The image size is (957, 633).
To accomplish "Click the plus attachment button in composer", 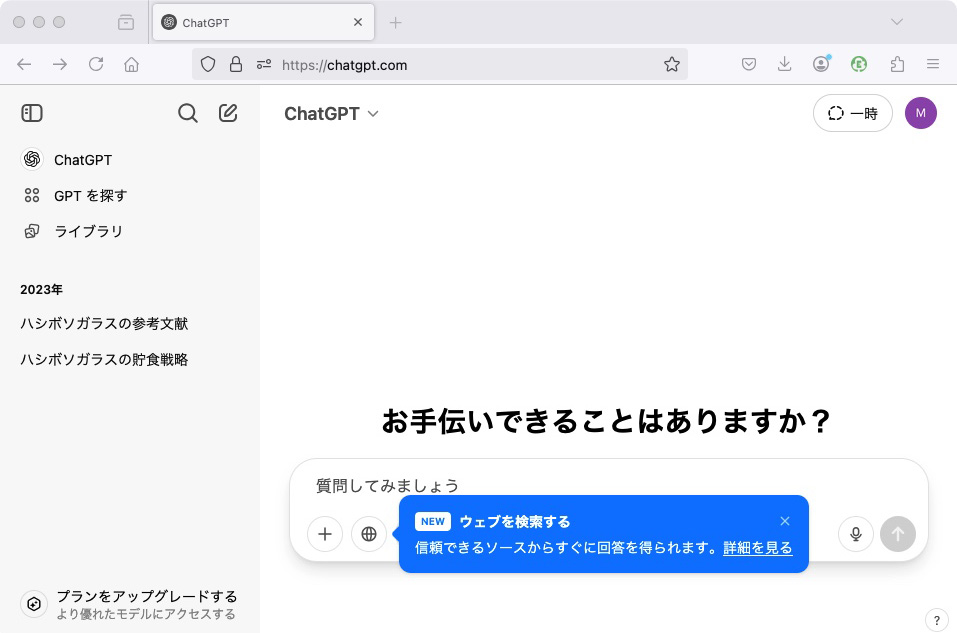I will [325, 534].
